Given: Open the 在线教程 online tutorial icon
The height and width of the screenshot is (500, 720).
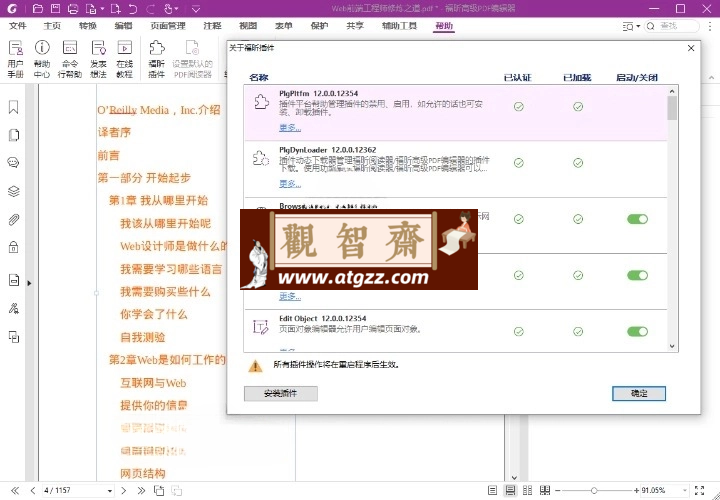Looking at the screenshot, I should pyautogui.click(x=124, y=59).
